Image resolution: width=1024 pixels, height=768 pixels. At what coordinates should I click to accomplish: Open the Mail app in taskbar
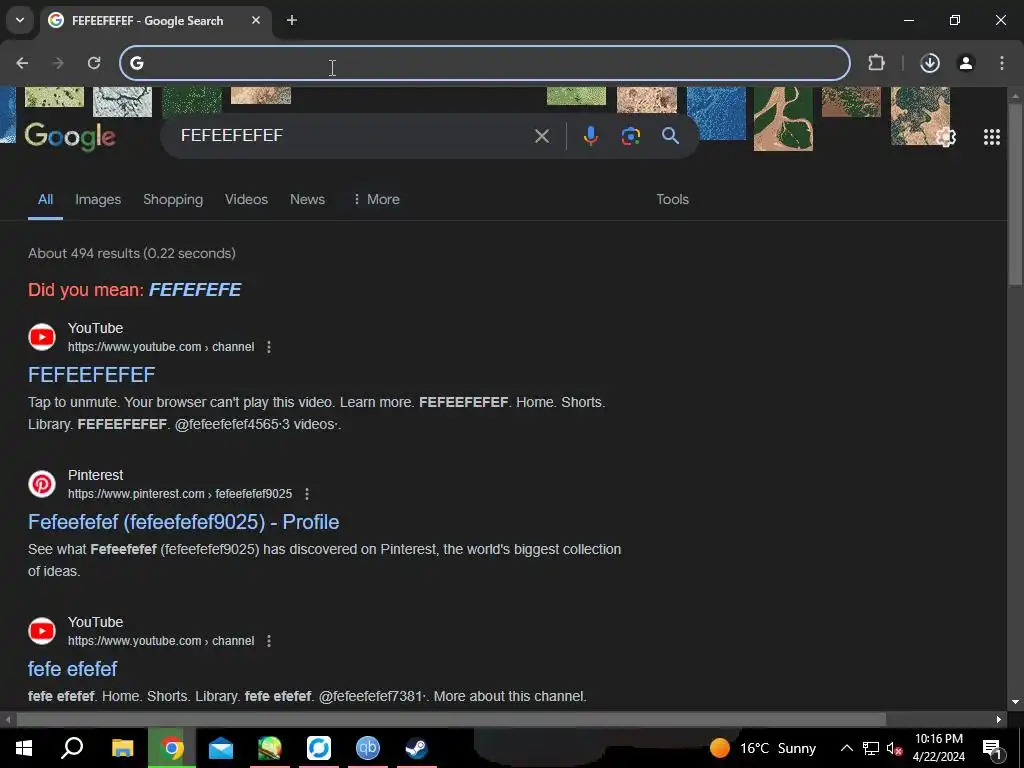click(221, 748)
